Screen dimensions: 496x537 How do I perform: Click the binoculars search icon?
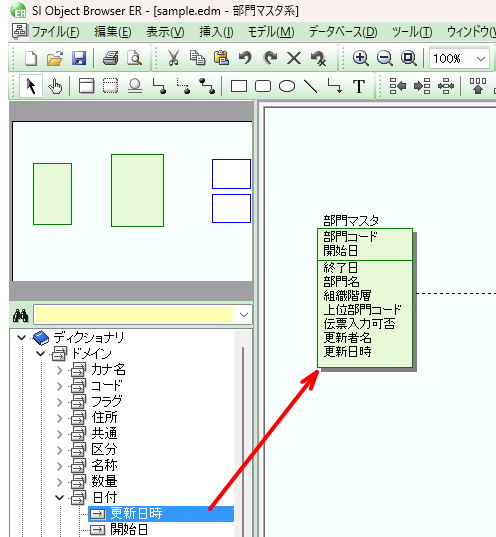click(21, 315)
